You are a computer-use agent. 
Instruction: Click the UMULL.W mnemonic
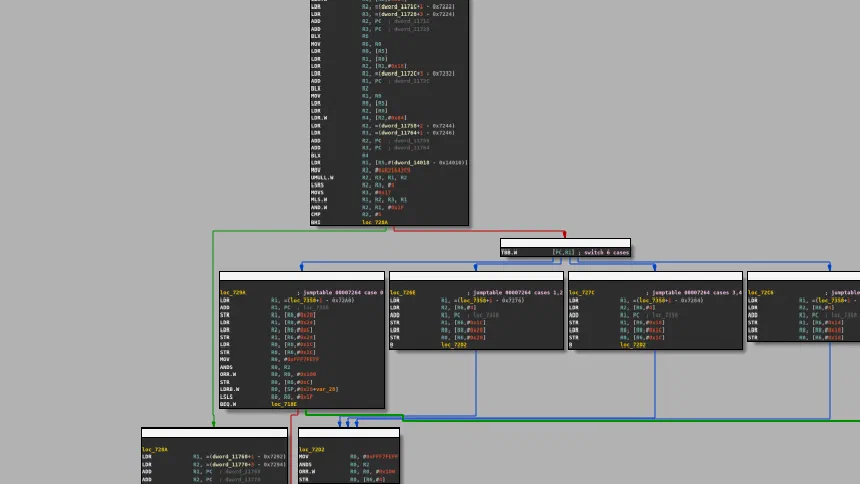coord(322,178)
